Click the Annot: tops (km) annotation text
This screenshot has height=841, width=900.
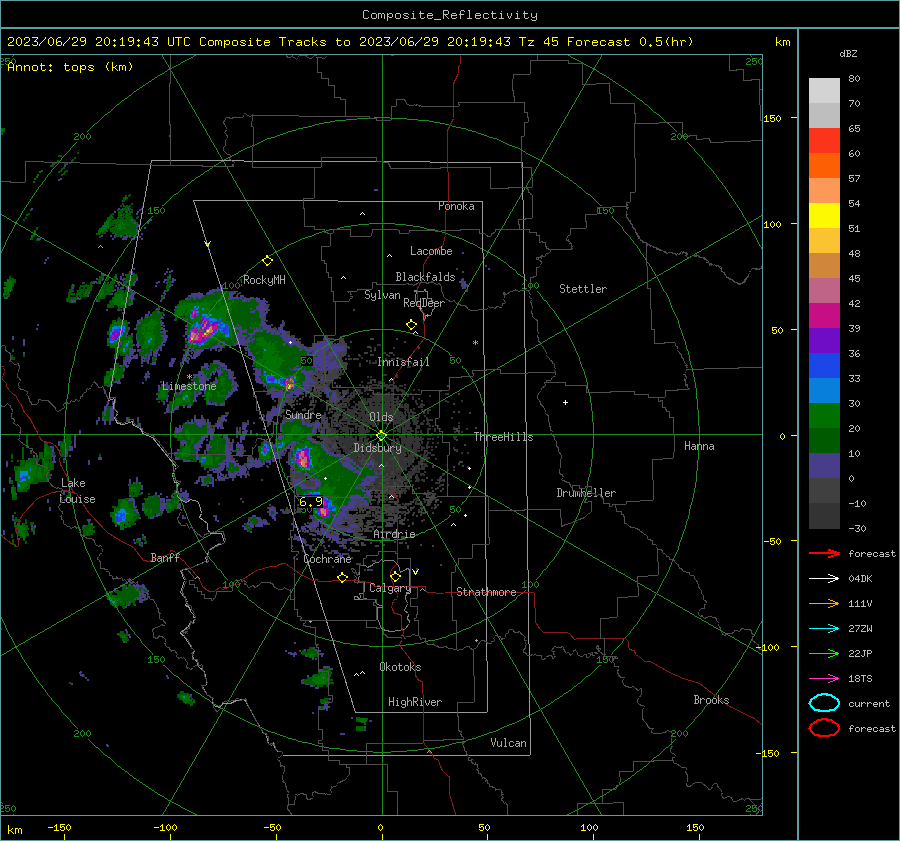coord(70,67)
